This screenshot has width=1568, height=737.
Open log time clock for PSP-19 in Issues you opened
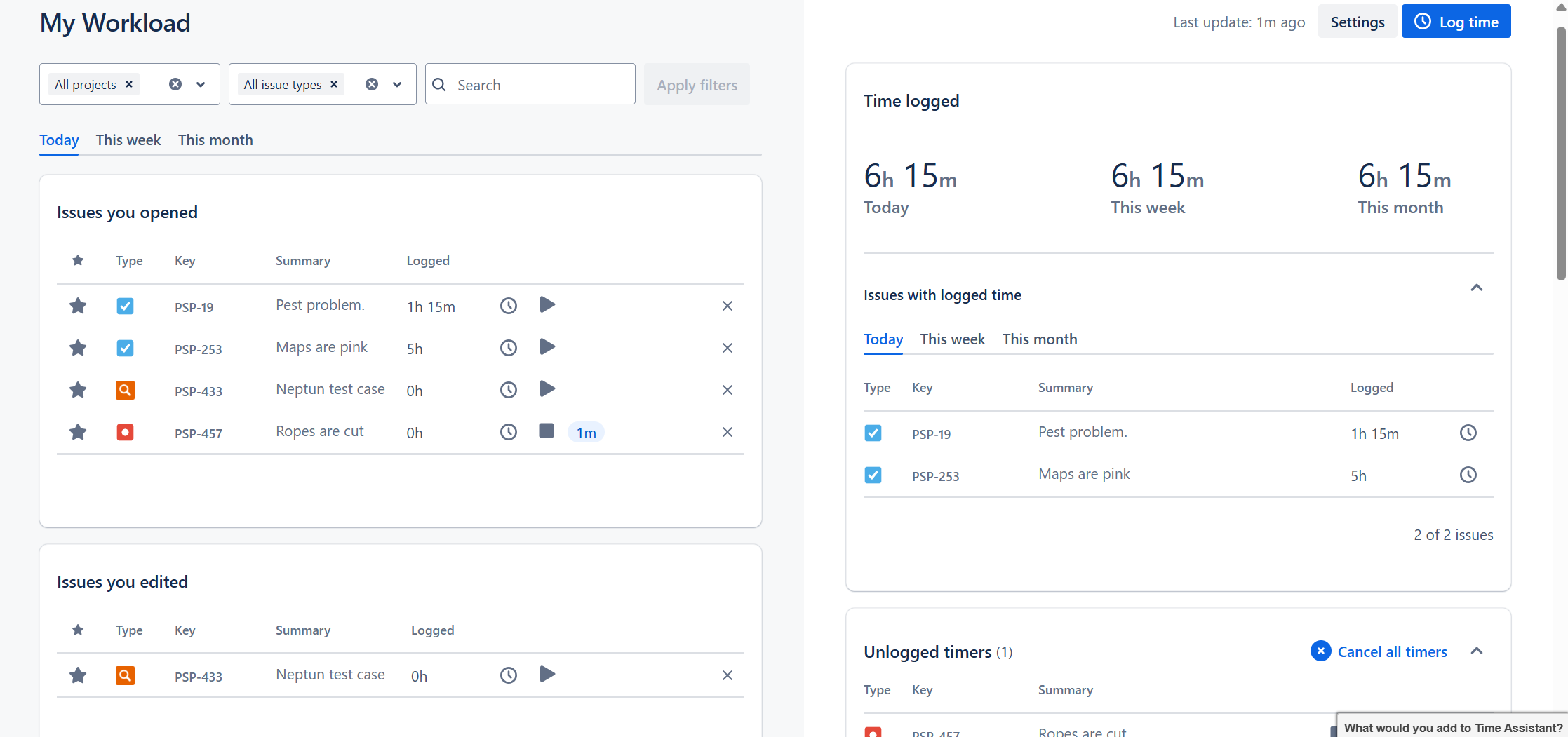point(509,306)
